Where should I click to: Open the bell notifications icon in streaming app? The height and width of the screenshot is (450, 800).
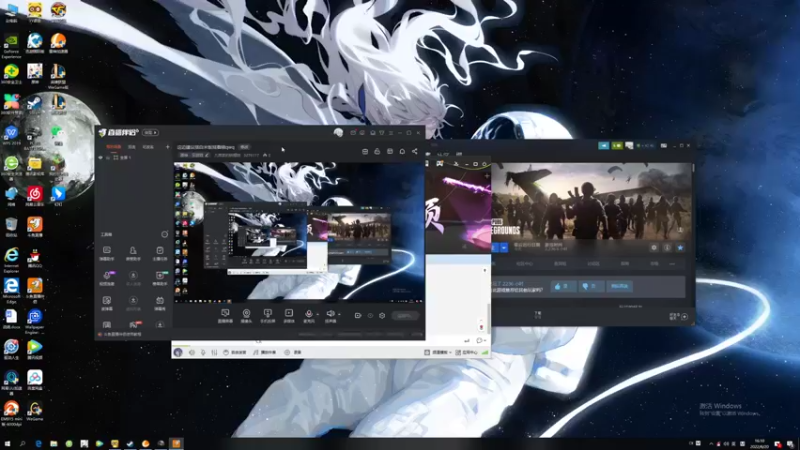click(x=402, y=152)
